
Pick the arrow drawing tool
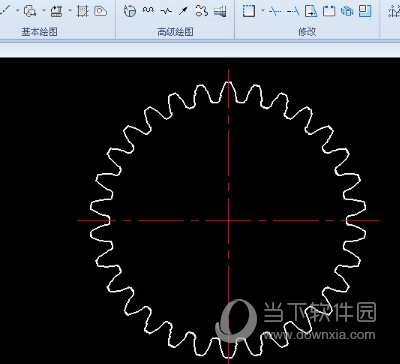click(x=183, y=11)
